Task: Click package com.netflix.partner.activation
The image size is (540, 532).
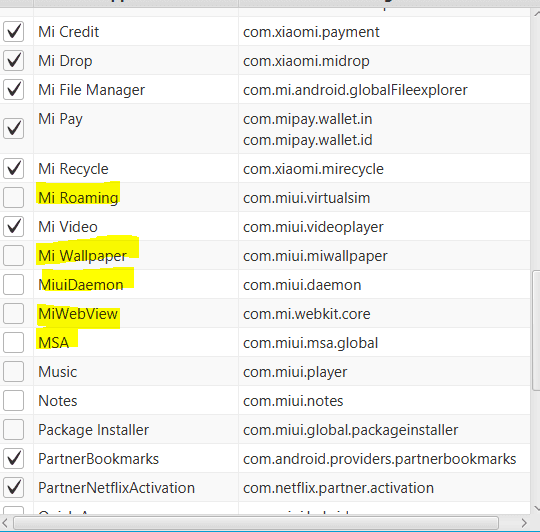Action: pos(339,488)
